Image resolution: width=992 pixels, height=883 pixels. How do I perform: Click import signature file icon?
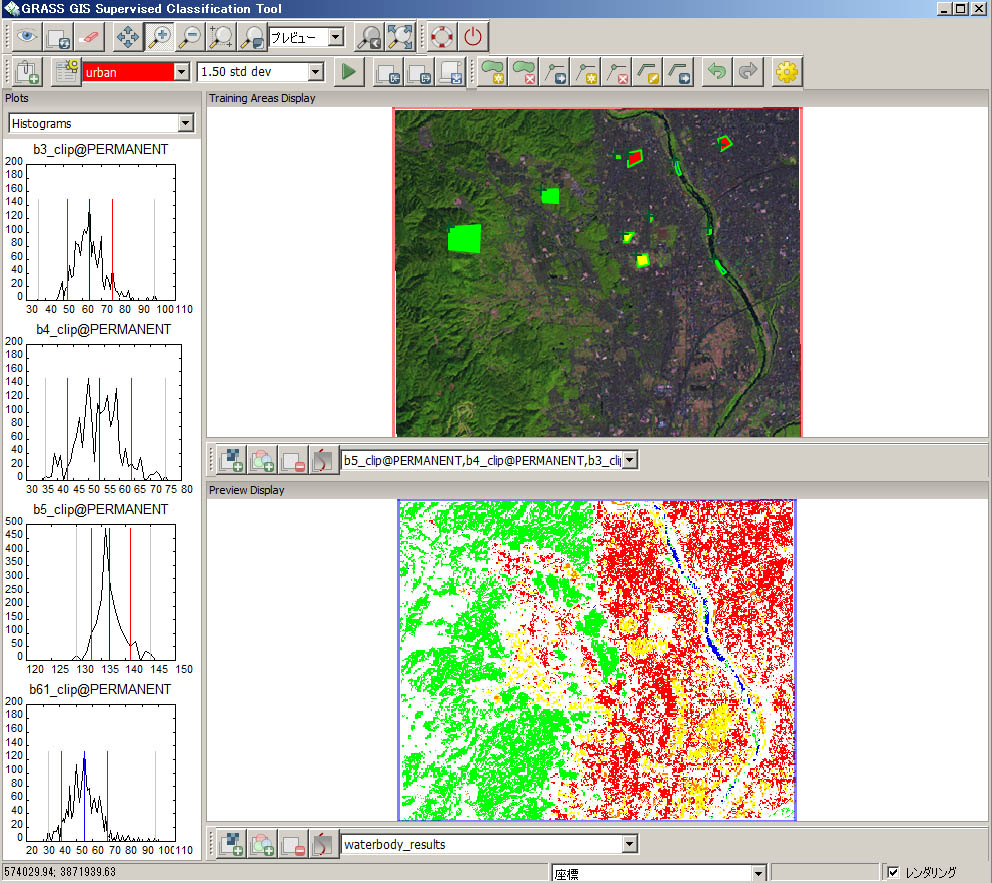tap(388, 71)
